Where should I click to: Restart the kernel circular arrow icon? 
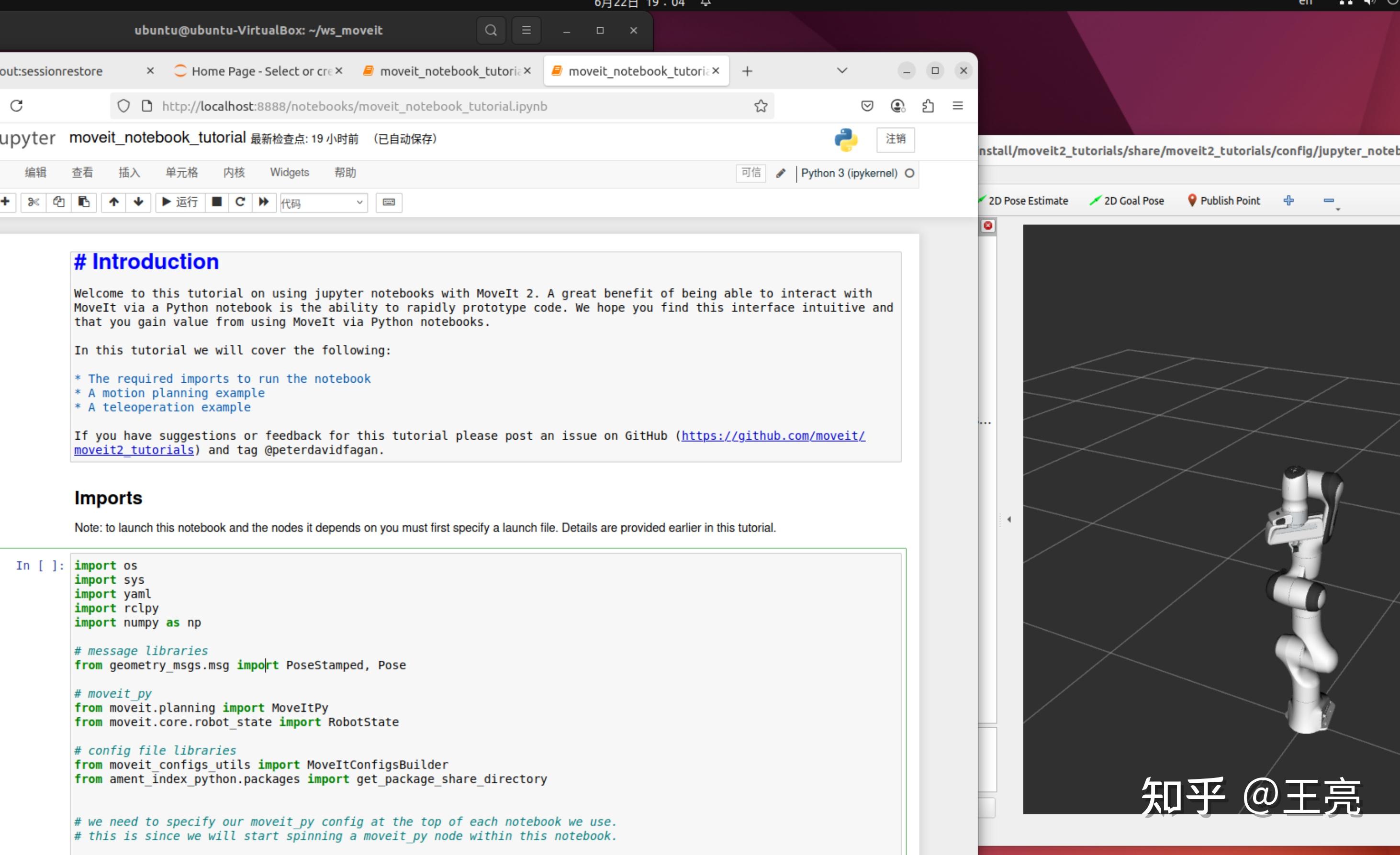(240, 202)
